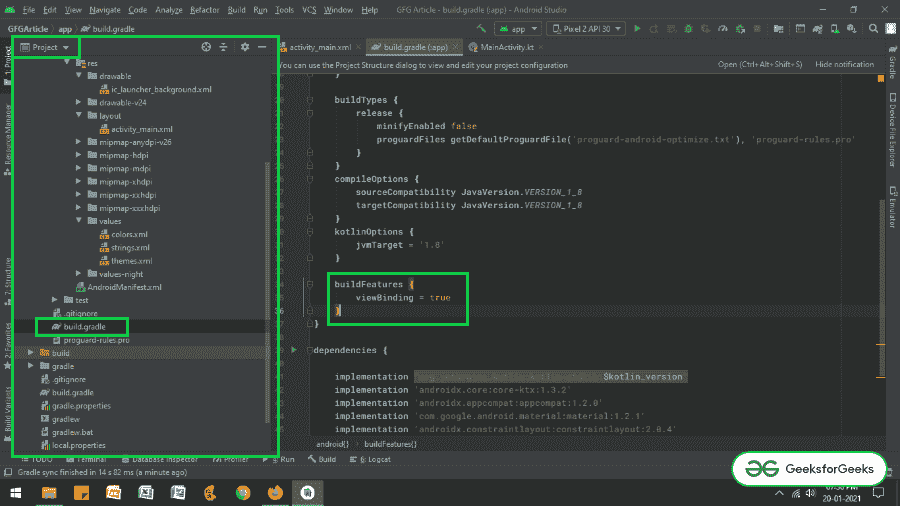This screenshot has height=506, width=900.
Task: Open the AVD Manager device icon
Action: click(x=835, y=29)
